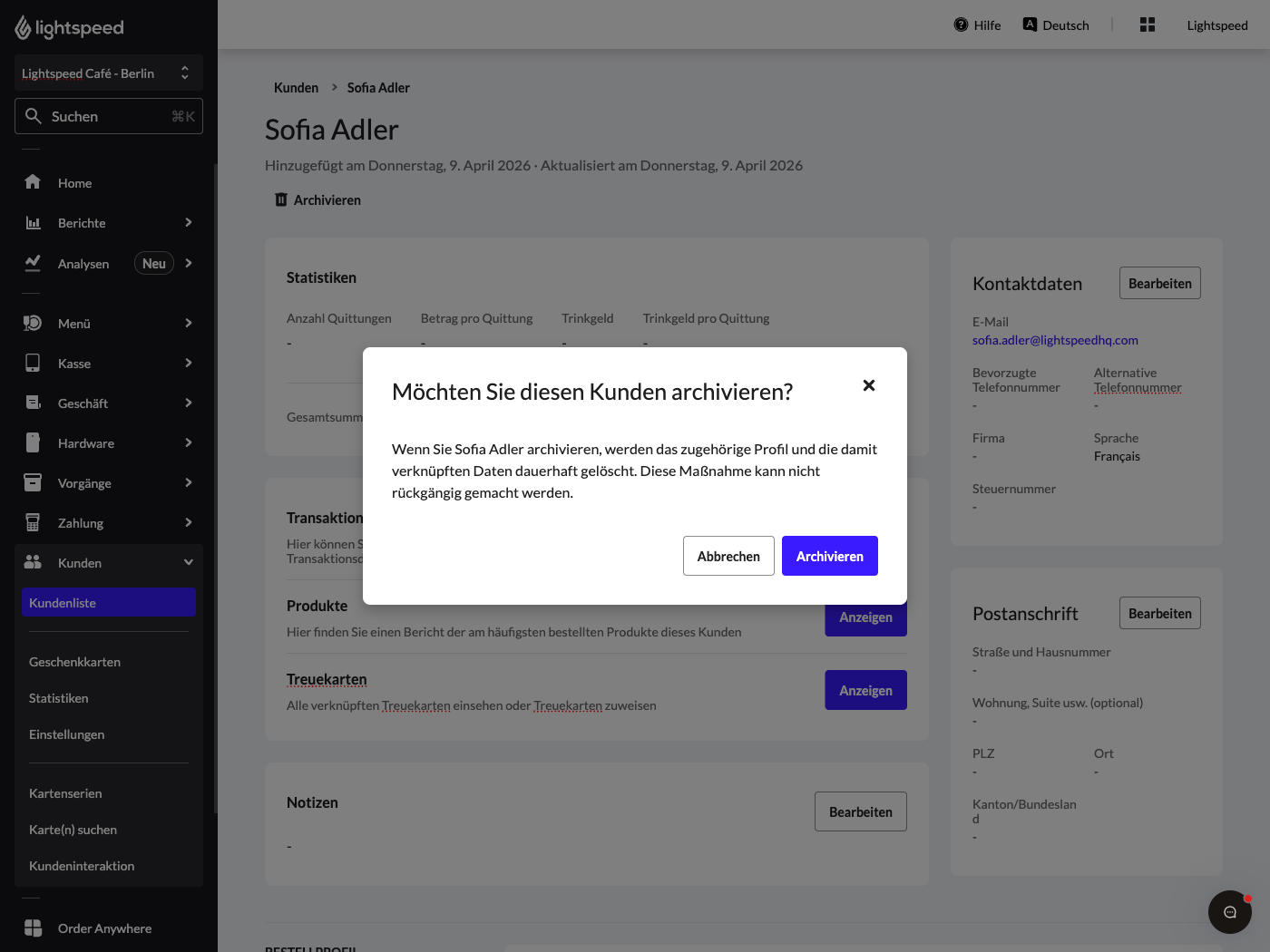Viewport: 1270px width, 952px height.
Task: Click the Treuekarten heading
Action: [327, 679]
